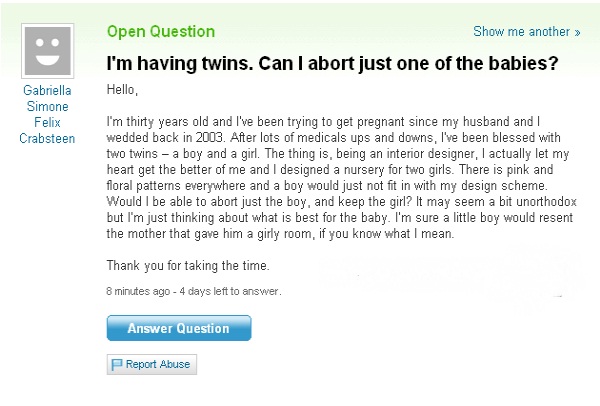Click the last body line about girly room
Viewport: 600px width, 406px height.
[280, 233]
